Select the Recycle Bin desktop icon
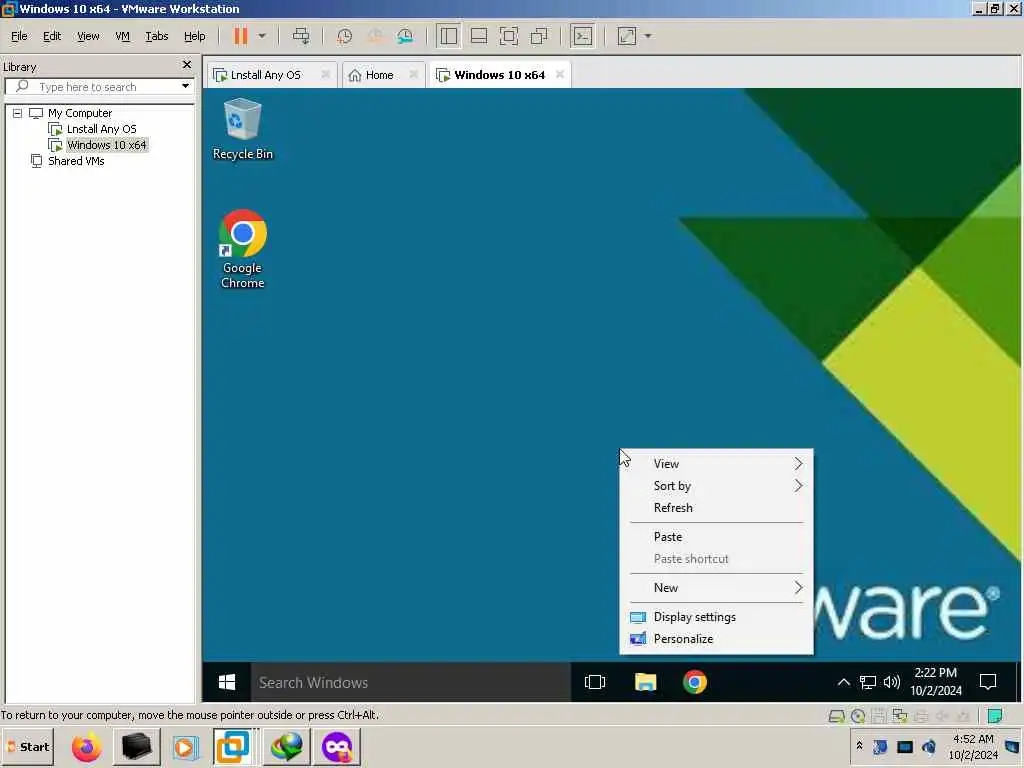This screenshot has height=768, width=1024. coord(242,129)
